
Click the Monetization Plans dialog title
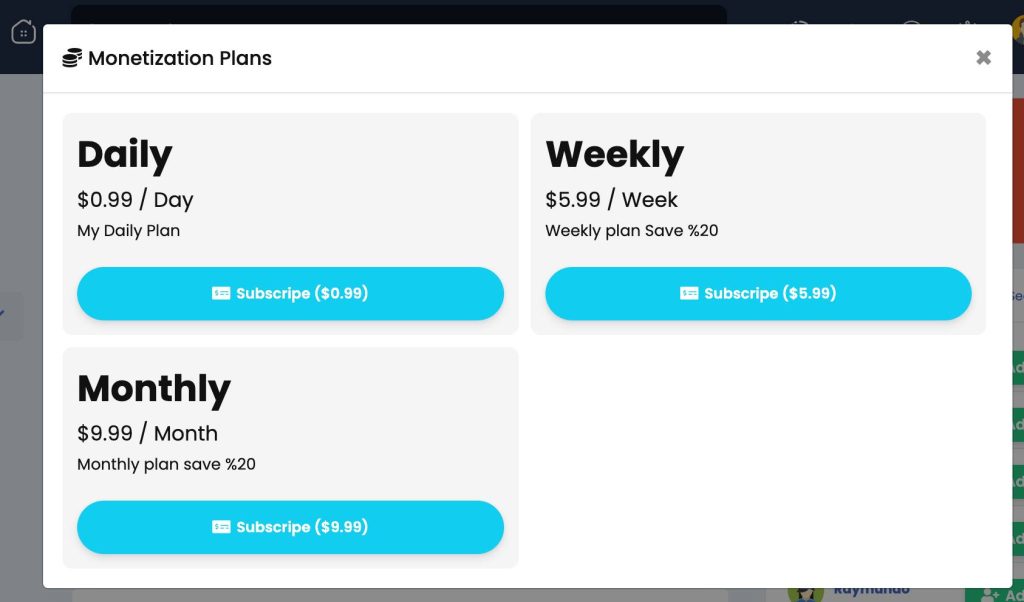pos(180,58)
